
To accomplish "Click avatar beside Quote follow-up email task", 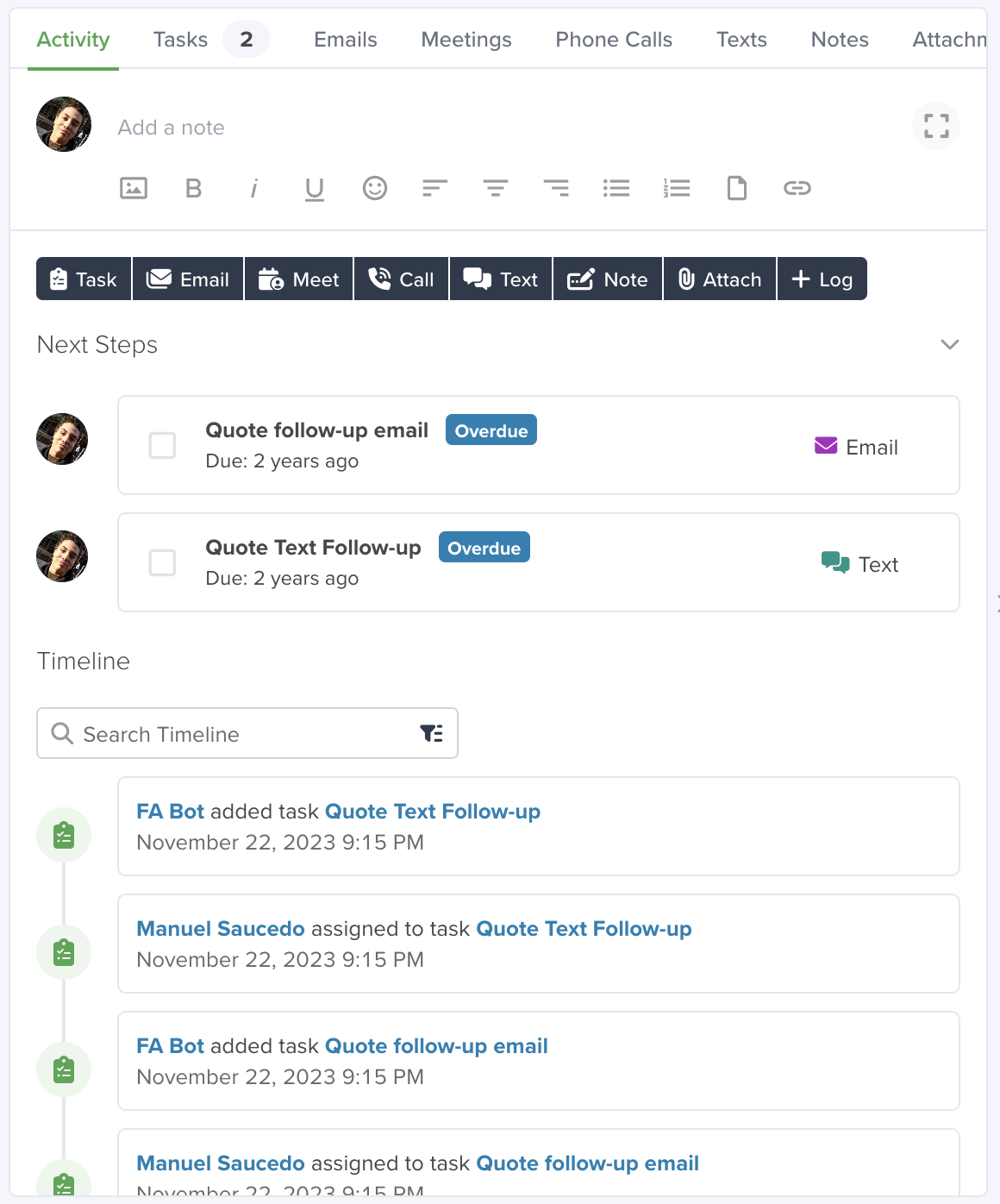I will coord(62,439).
